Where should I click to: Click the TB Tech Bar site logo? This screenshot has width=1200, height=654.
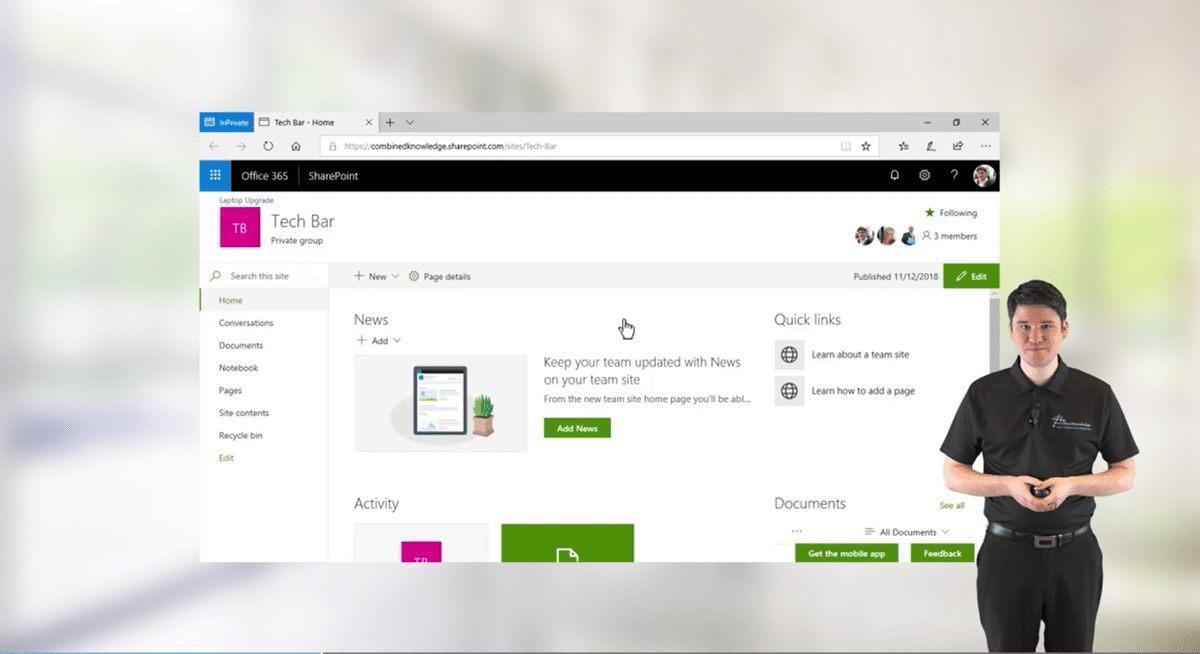pos(238,227)
